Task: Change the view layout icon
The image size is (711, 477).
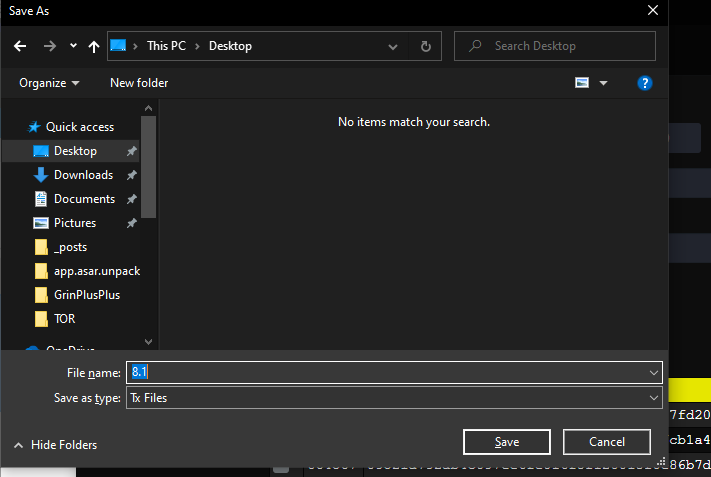Action: pos(582,83)
